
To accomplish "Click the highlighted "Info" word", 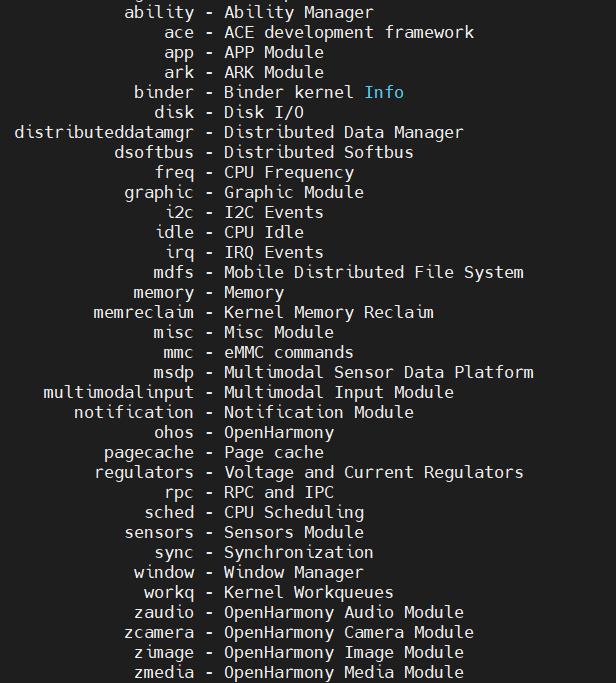I will (x=384, y=92).
